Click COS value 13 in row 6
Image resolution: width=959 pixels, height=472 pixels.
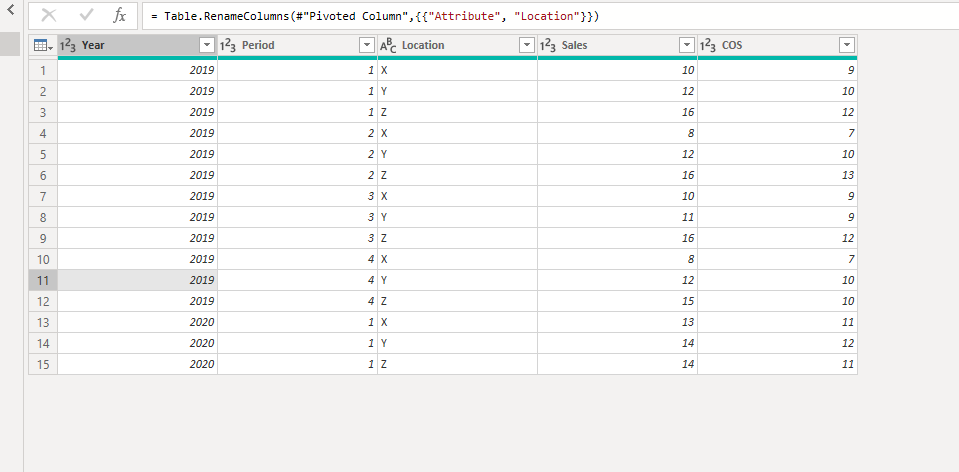pyautogui.click(x=777, y=175)
